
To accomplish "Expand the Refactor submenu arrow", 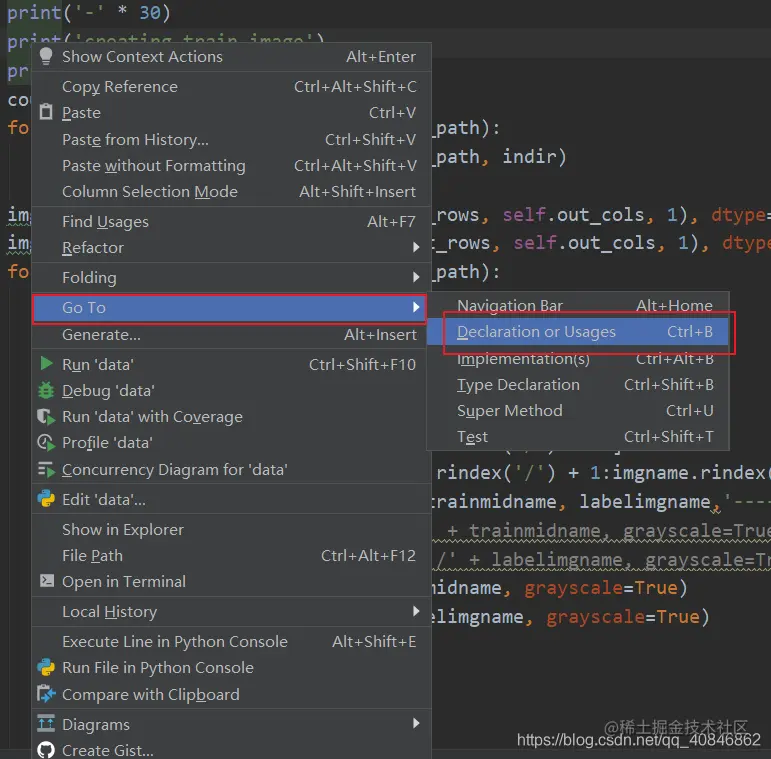I will 416,247.
